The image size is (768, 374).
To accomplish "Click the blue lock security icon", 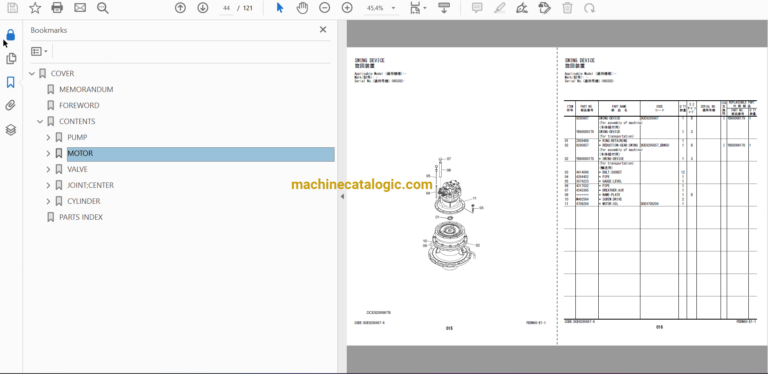I will pyautogui.click(x=11, y=35).
